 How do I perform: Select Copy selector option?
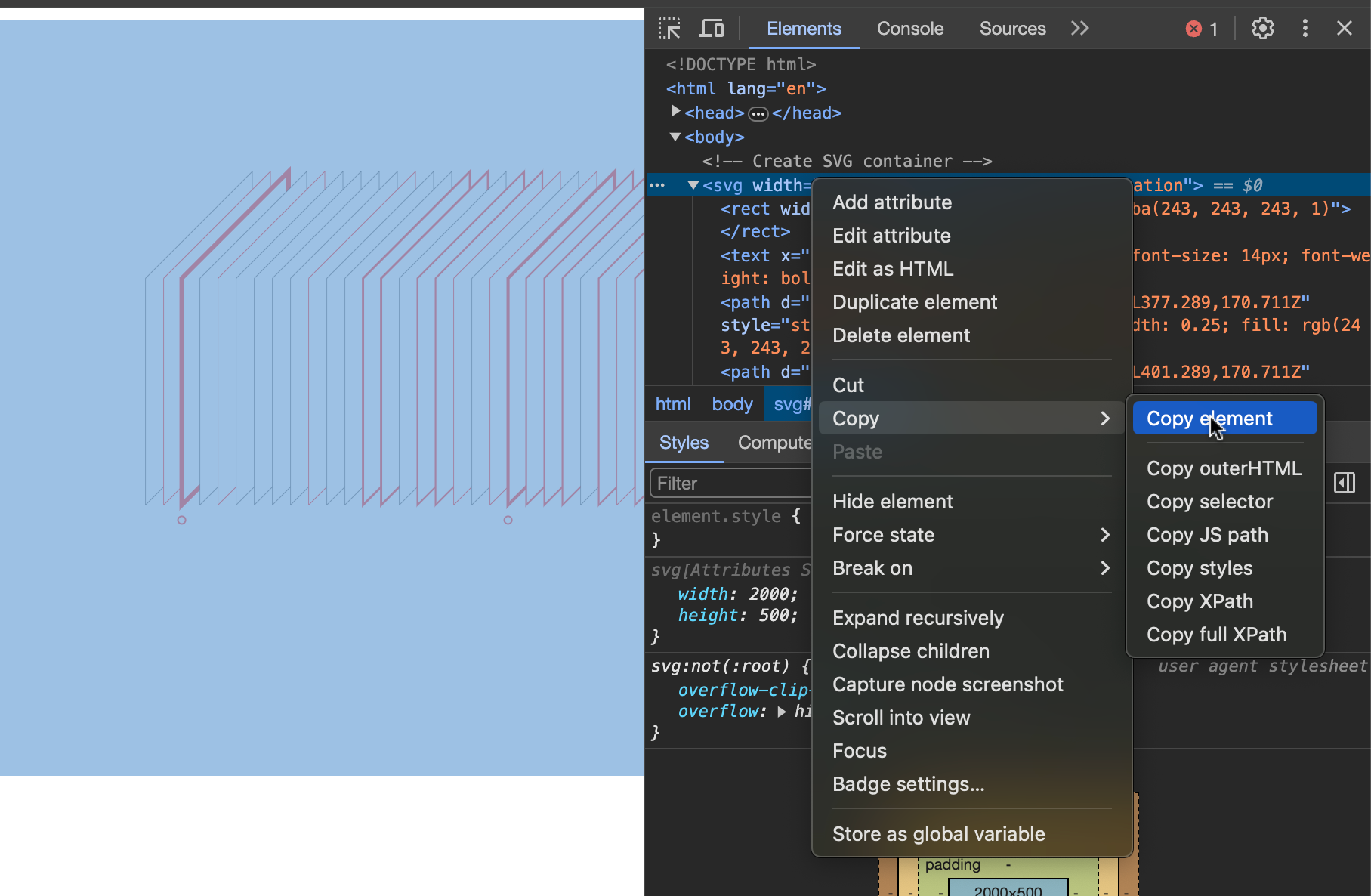[x=1209, y=502]
